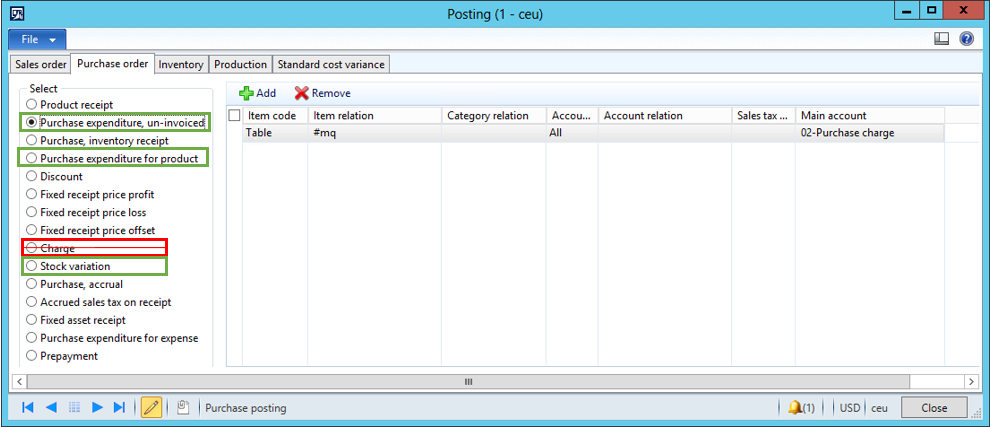The height and width of the screenshot is (427, 991).
Task: Click the document handling attachment icon
Action: (x=182, y=407)
